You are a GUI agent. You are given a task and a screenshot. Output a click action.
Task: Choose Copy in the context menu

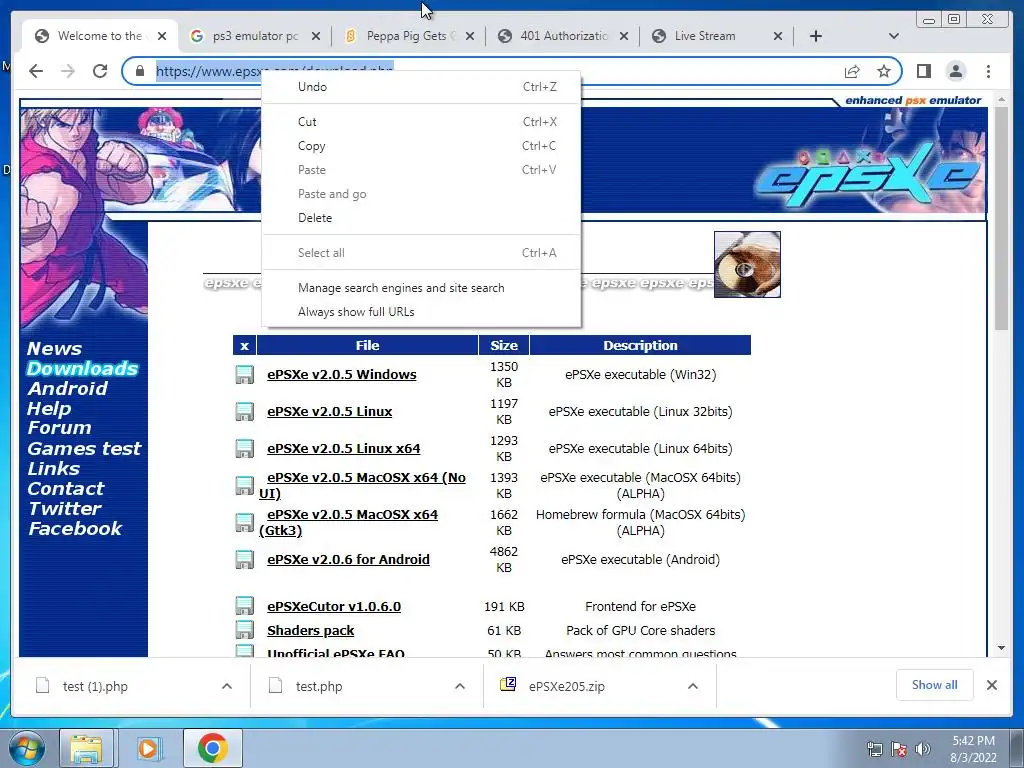pyautogui.click(x=421, y=146)
